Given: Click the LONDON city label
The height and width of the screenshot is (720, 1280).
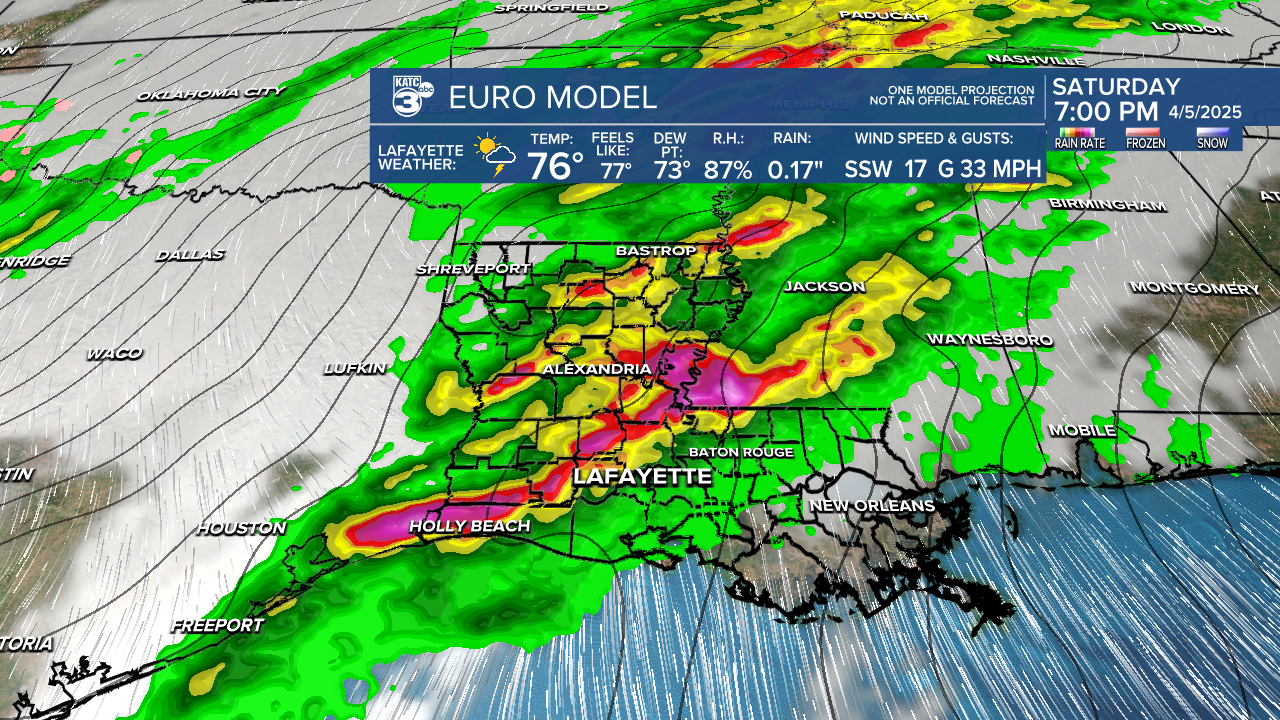Looking at the screenshot, I should [1190, 28].
